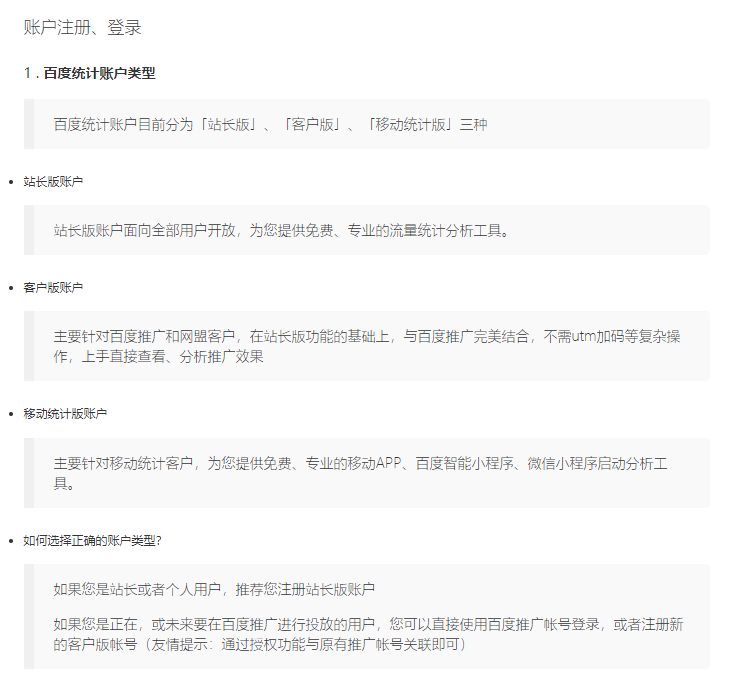Select the heading 1 . 百度统计账户类型
The image size is (737, 679).
(89, 73)
